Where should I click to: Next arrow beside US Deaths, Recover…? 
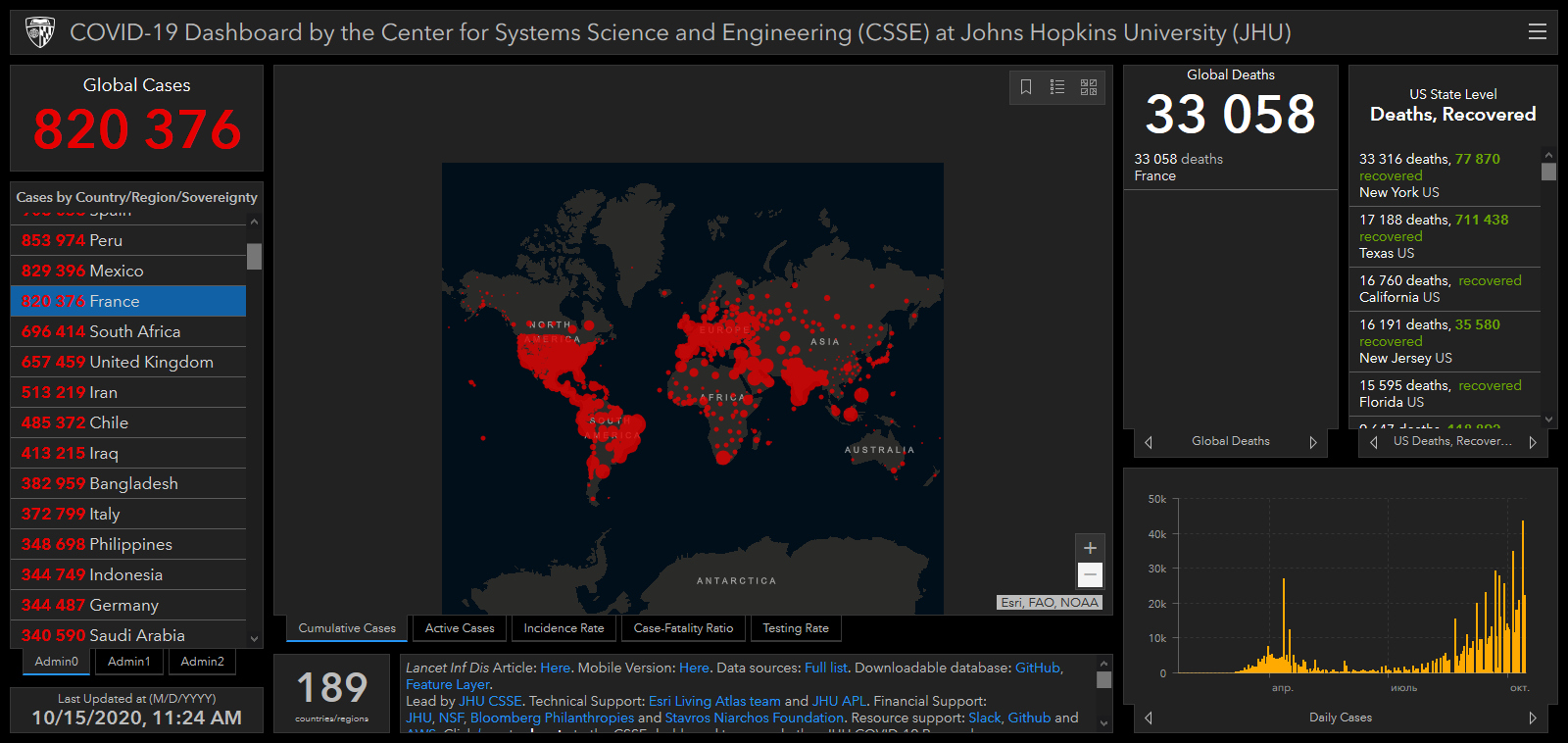click(x=1533, y=442)
